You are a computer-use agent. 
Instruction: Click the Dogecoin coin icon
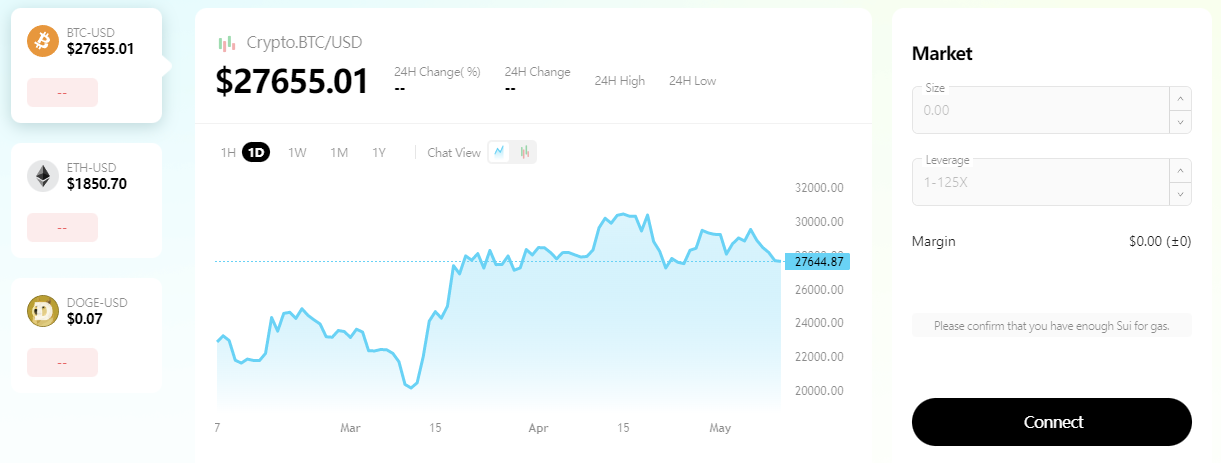tap(43, 311)
